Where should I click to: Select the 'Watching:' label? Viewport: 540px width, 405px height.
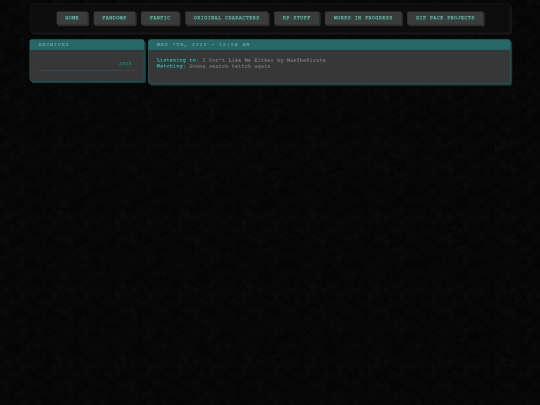[x=171, y=66]
